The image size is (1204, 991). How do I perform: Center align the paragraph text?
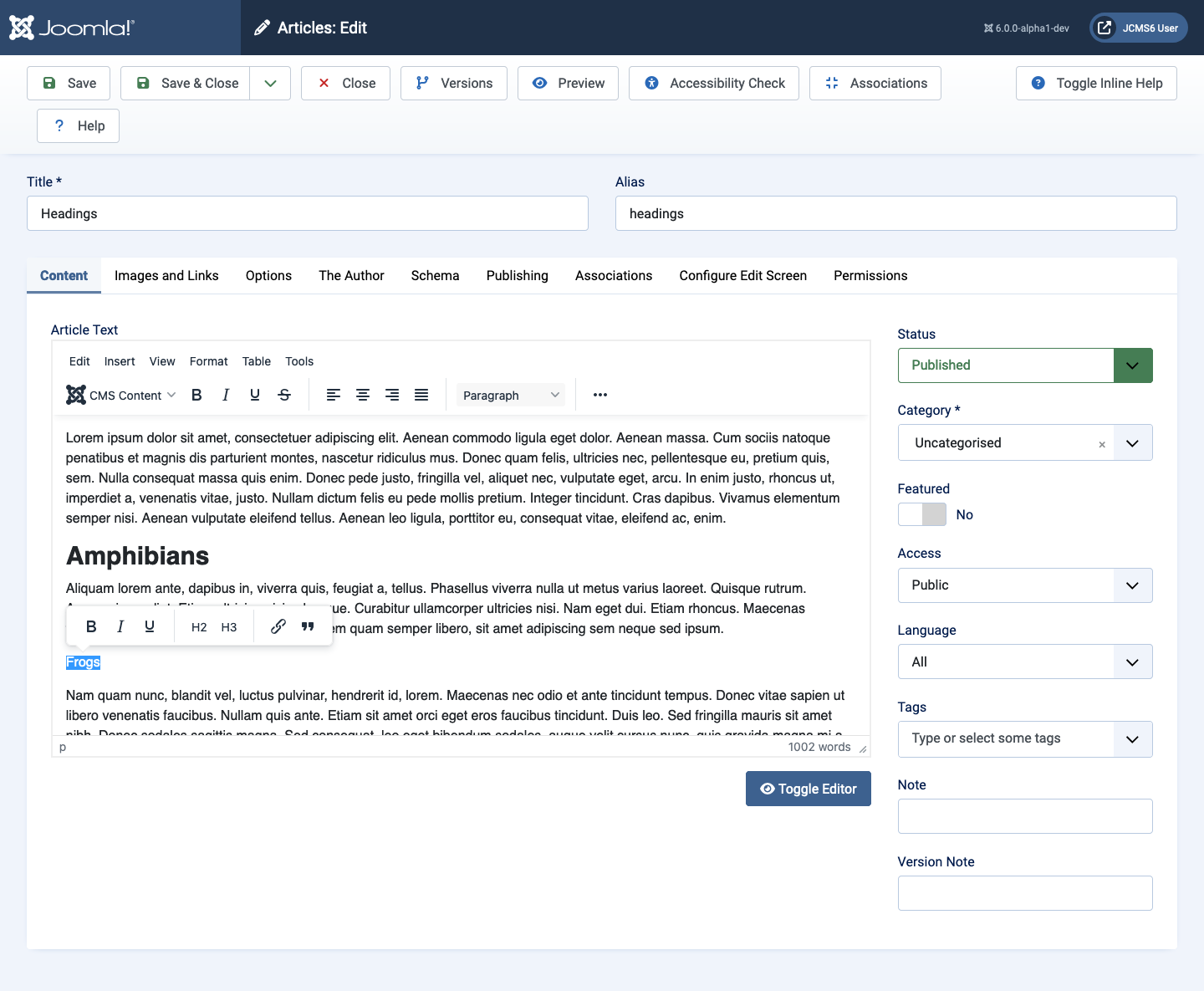363,395
